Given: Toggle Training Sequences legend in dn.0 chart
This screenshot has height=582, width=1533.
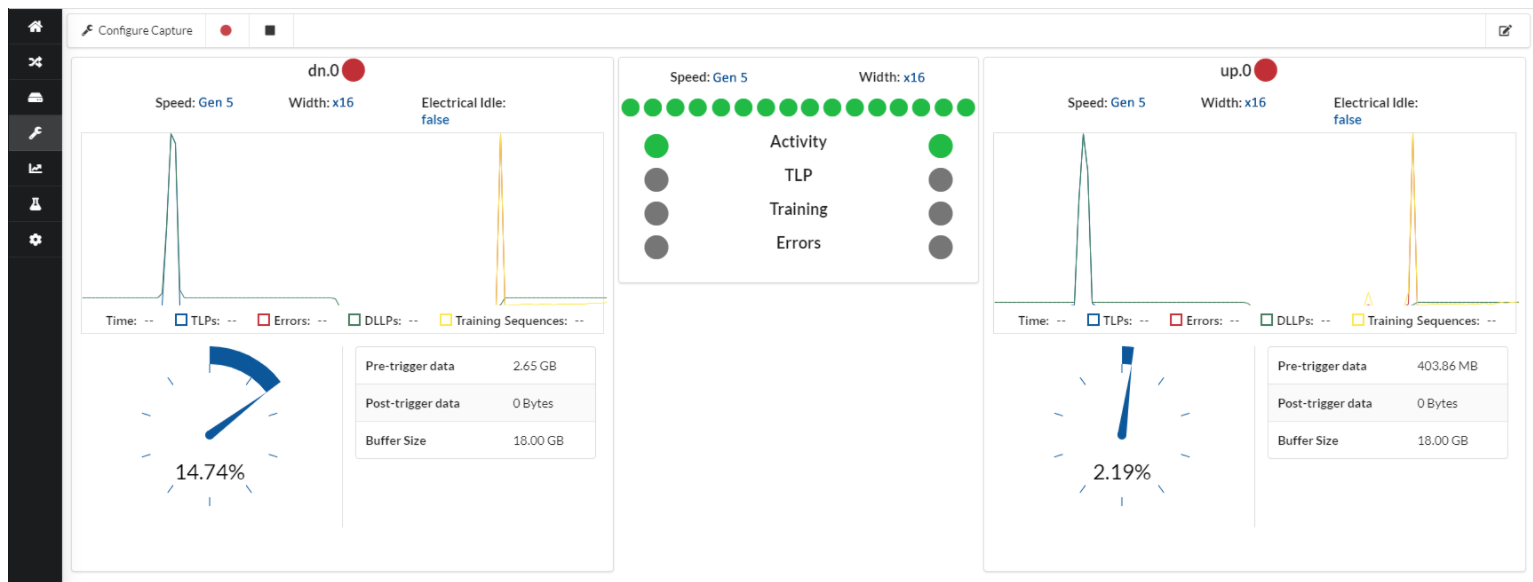Looking at the screenshot, I should coord(445,321).
